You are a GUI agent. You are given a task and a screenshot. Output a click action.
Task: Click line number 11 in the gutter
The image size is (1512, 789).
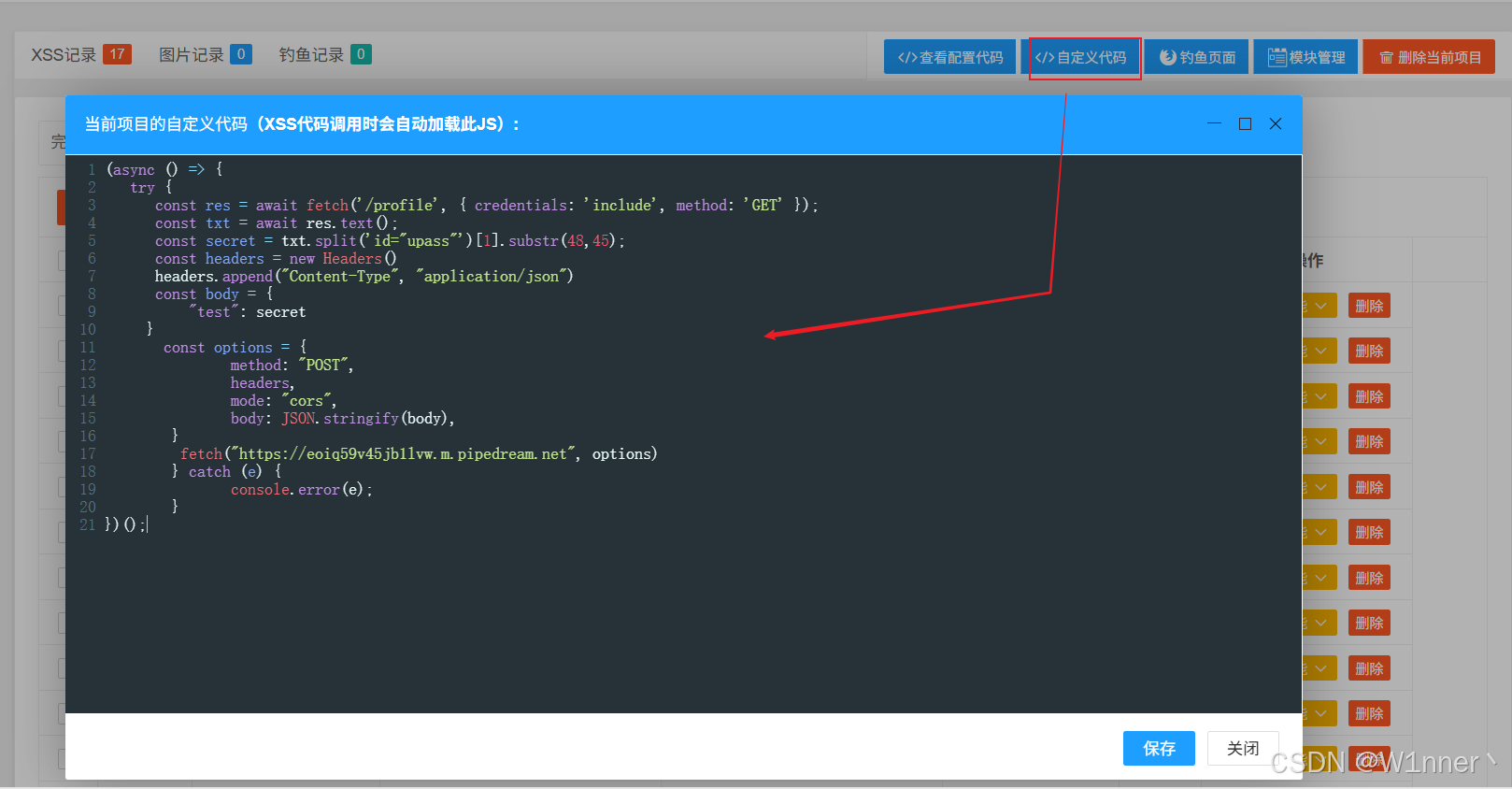[x=88, y=347]
